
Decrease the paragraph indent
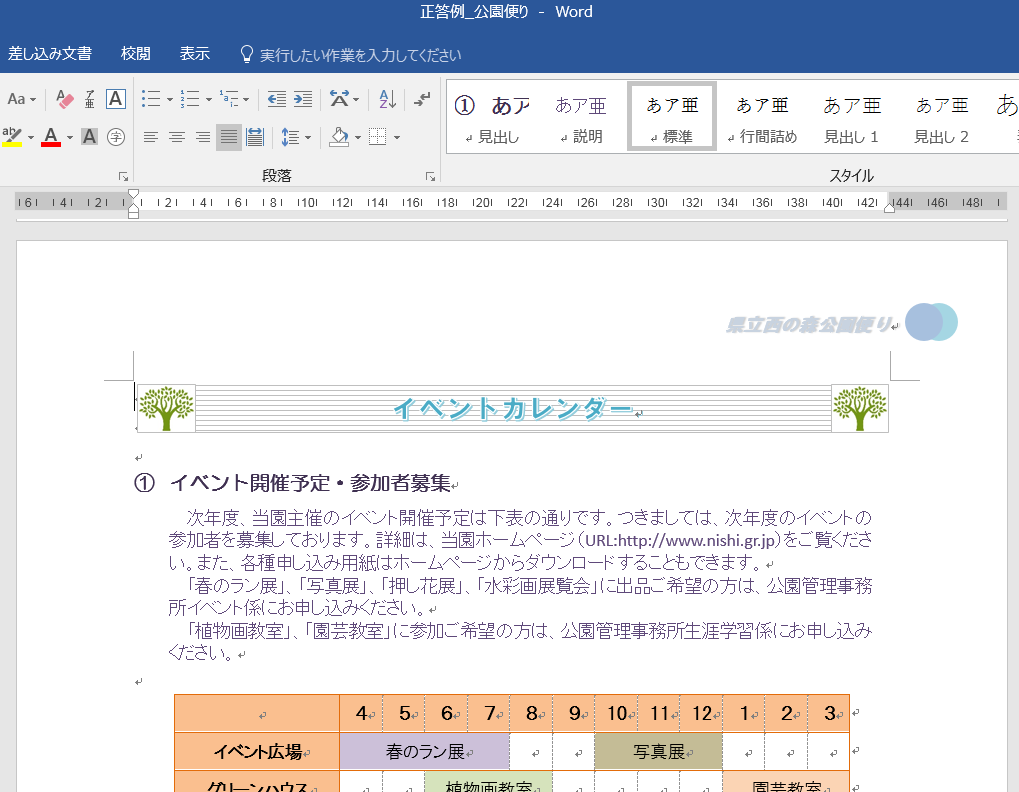click(x=276, y=99)
